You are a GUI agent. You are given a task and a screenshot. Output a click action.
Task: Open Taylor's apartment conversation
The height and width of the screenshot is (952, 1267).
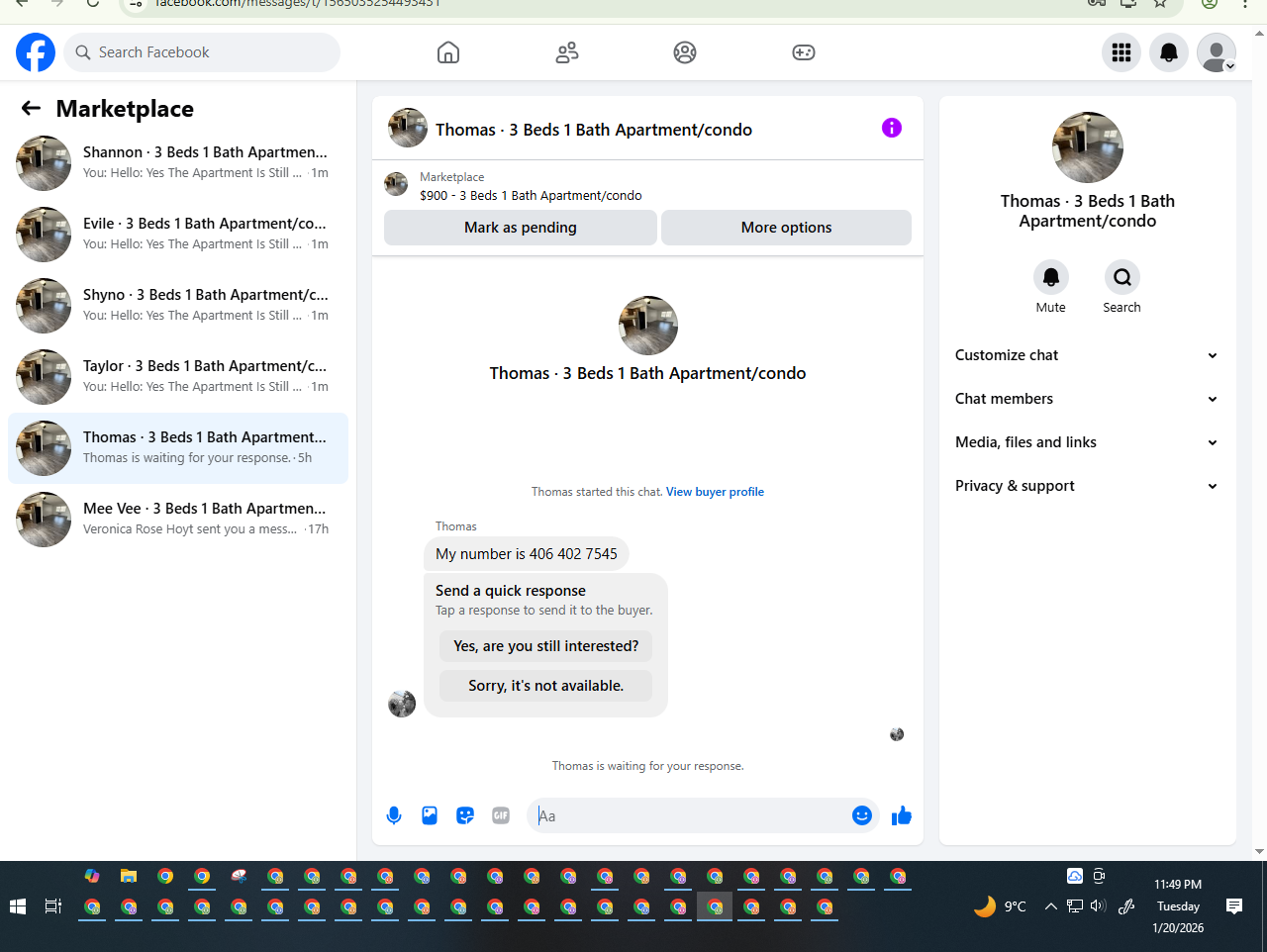pos(178,377)
